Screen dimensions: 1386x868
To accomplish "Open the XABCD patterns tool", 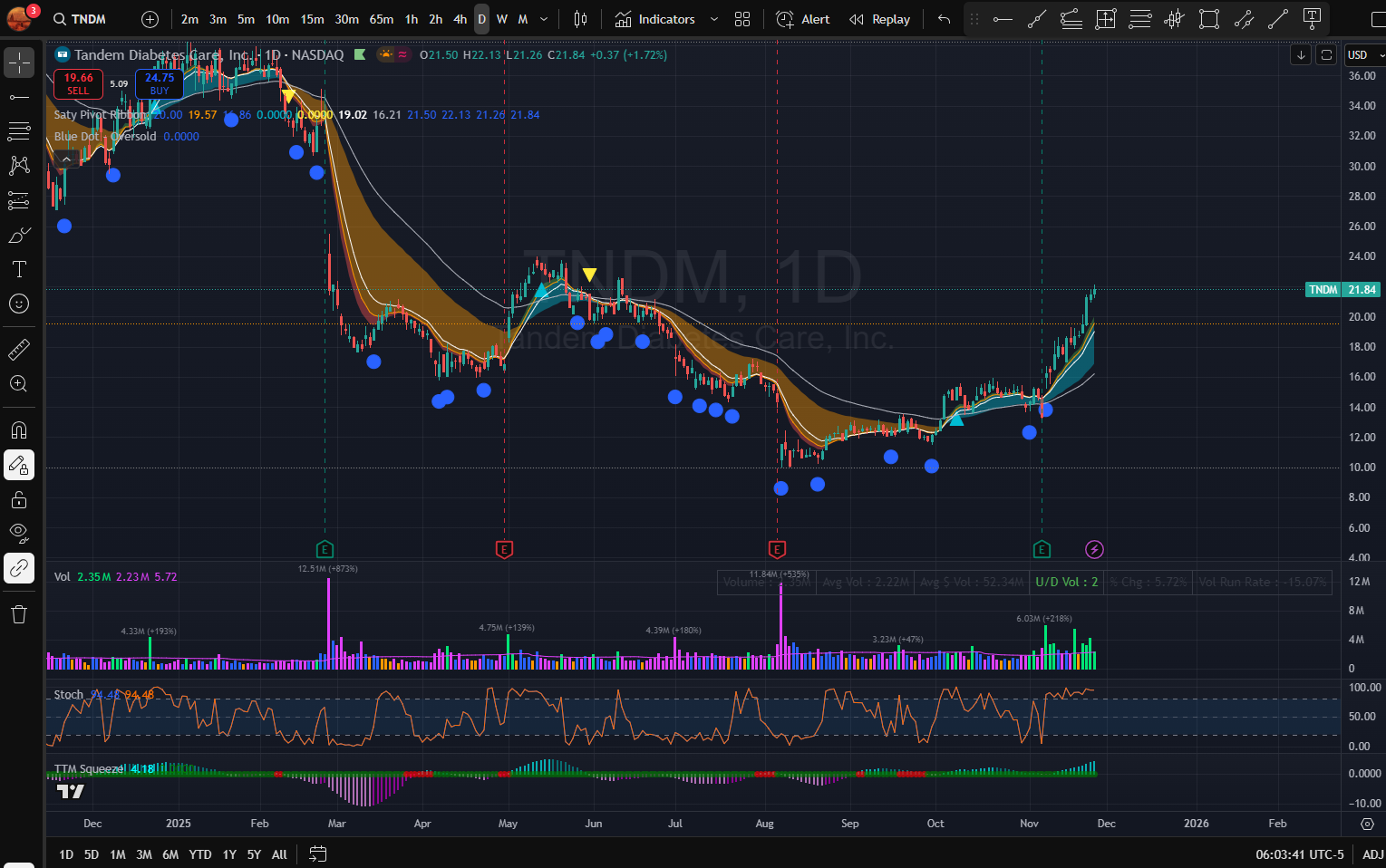I will point(19,166).
